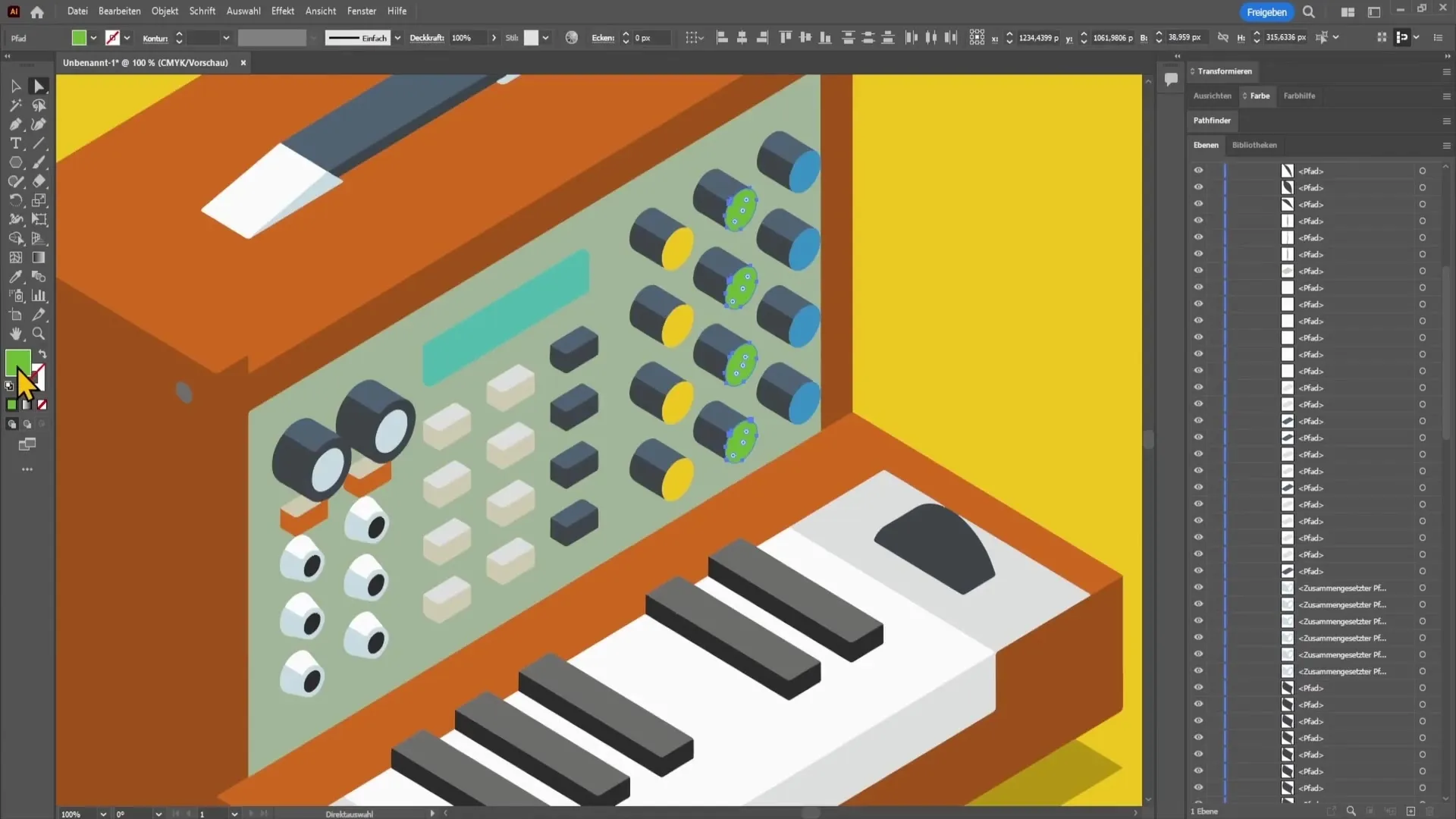Select the Shape Builder tool
The width and height of the screenshot is (1456, 819).
click(15, 238)
